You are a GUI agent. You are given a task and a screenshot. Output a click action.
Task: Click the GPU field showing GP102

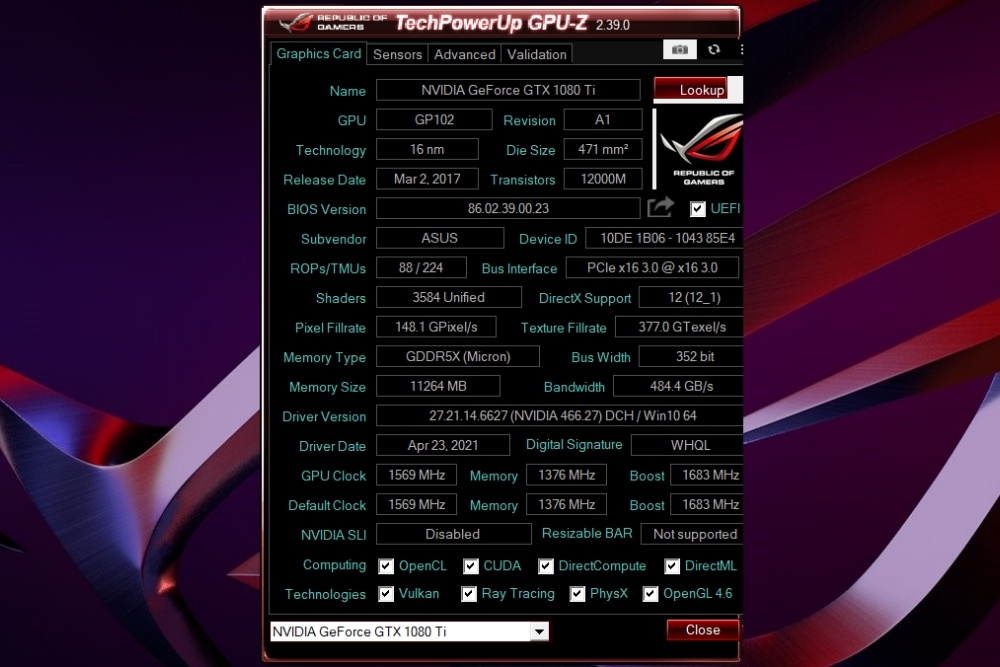pyautogui.click(x=434, y=119)
